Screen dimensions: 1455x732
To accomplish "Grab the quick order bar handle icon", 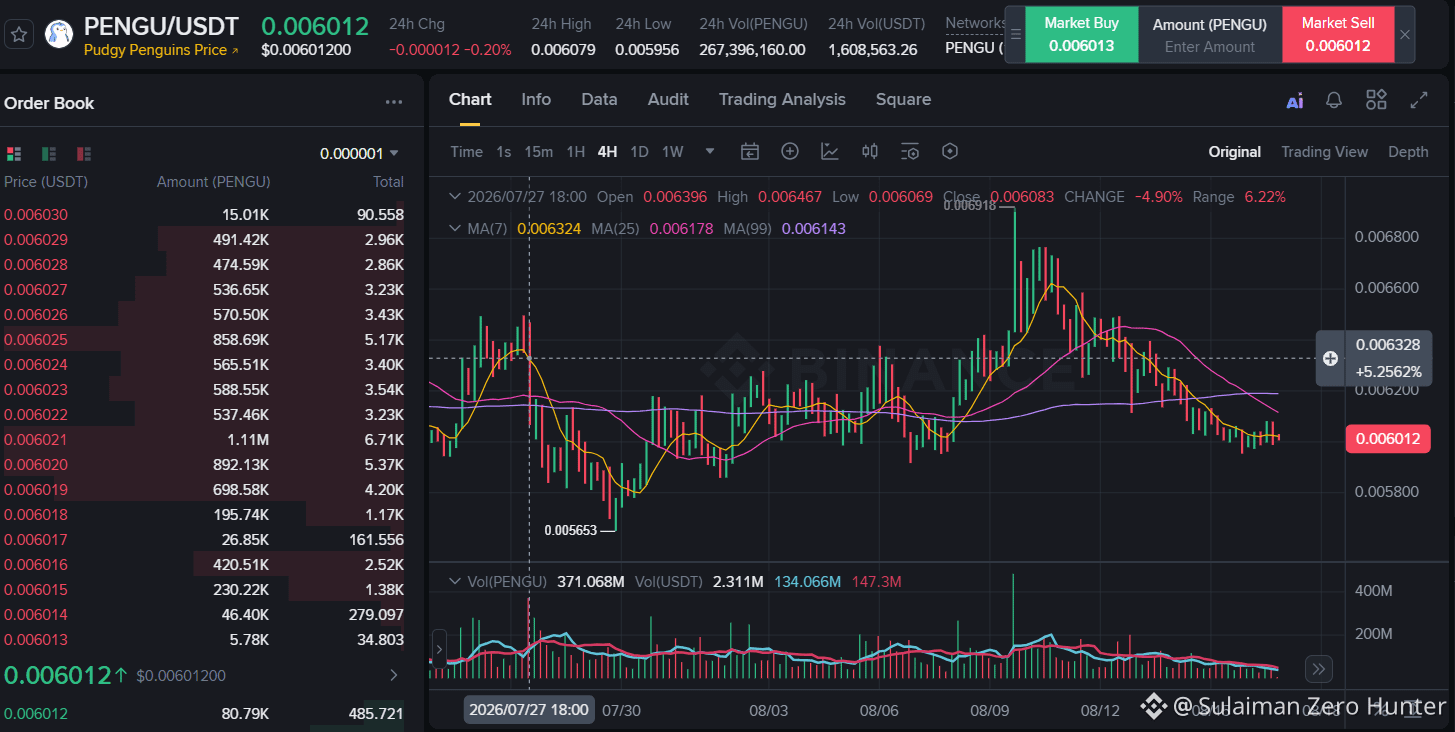I will coord(1015,34).
